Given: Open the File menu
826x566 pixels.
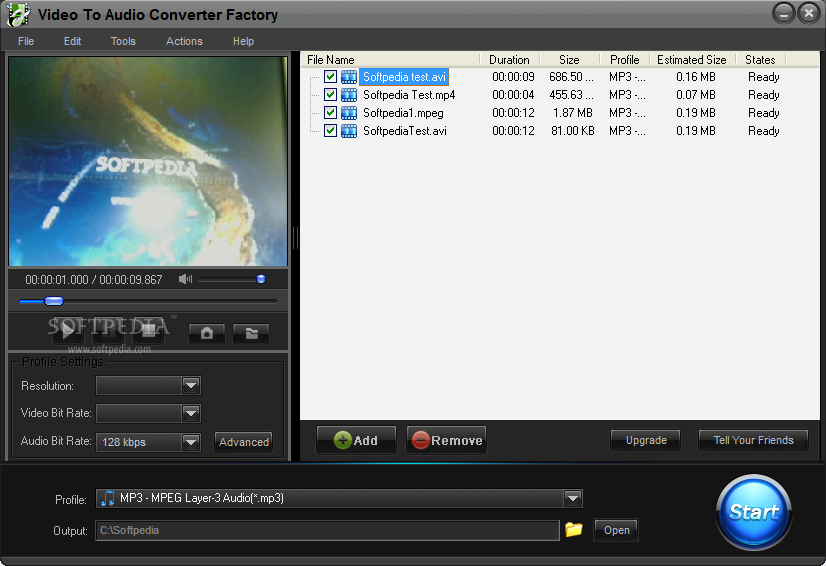Looking at the screenshot, I should tap(26, 41).
